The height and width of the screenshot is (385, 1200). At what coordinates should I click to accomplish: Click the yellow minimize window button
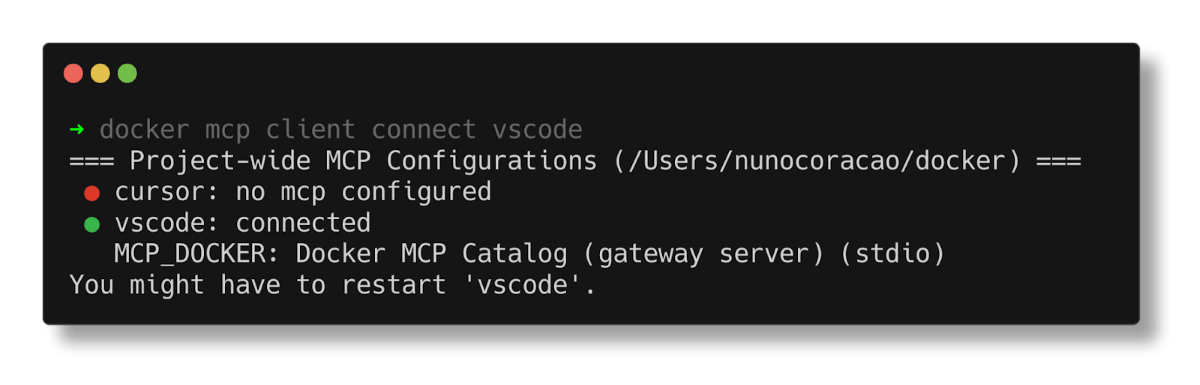point(100,73)
